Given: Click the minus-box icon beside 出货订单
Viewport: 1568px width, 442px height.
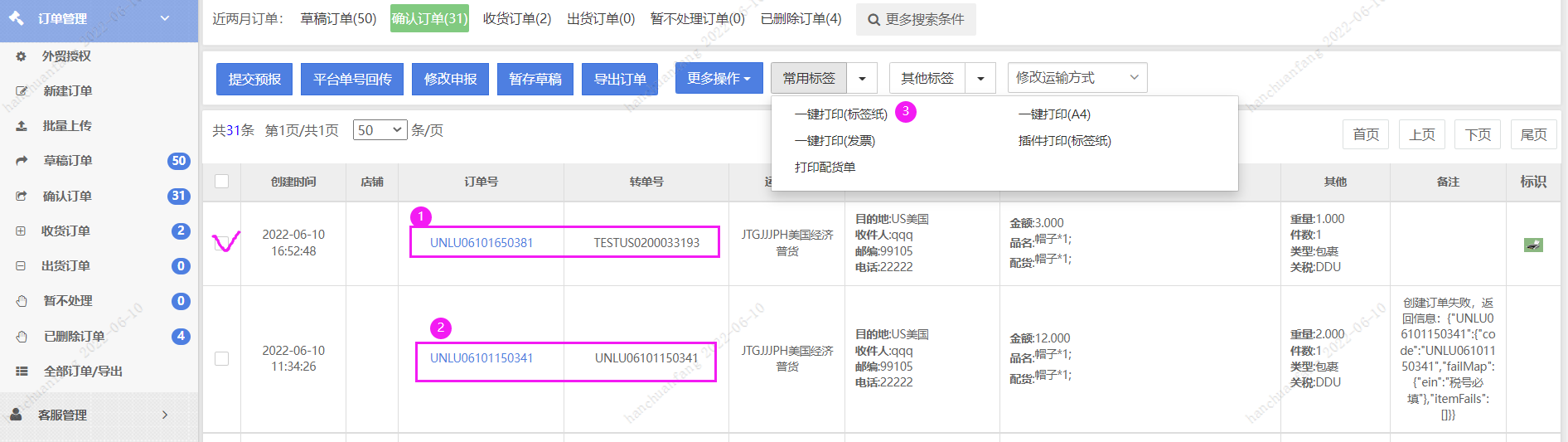Looking at the screenshot, I should coord(21,266).
